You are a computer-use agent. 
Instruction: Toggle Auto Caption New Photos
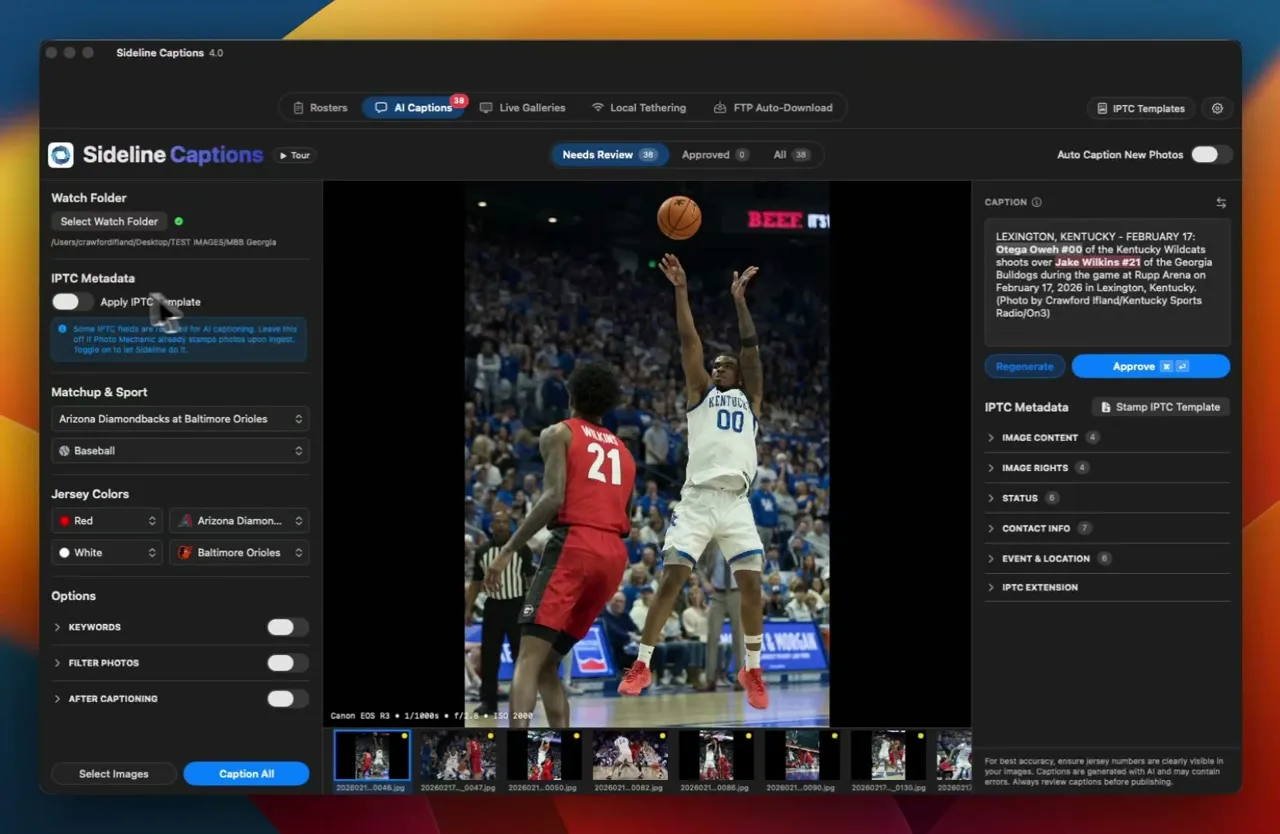click(x=1211, y=155)
